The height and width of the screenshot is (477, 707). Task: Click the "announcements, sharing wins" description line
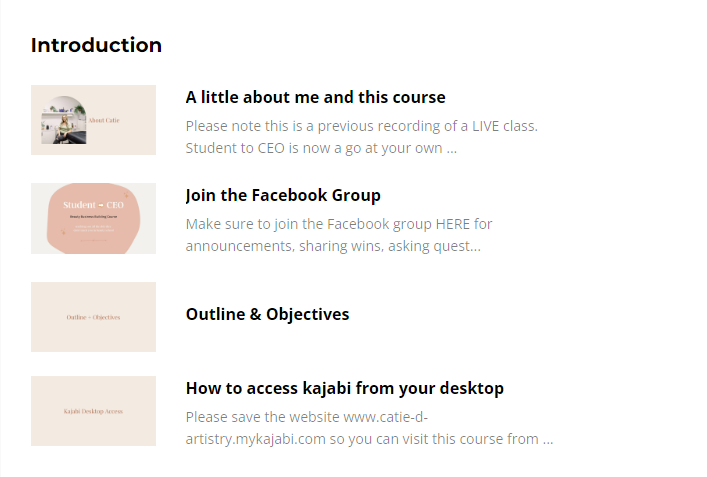tap(332, 246)
